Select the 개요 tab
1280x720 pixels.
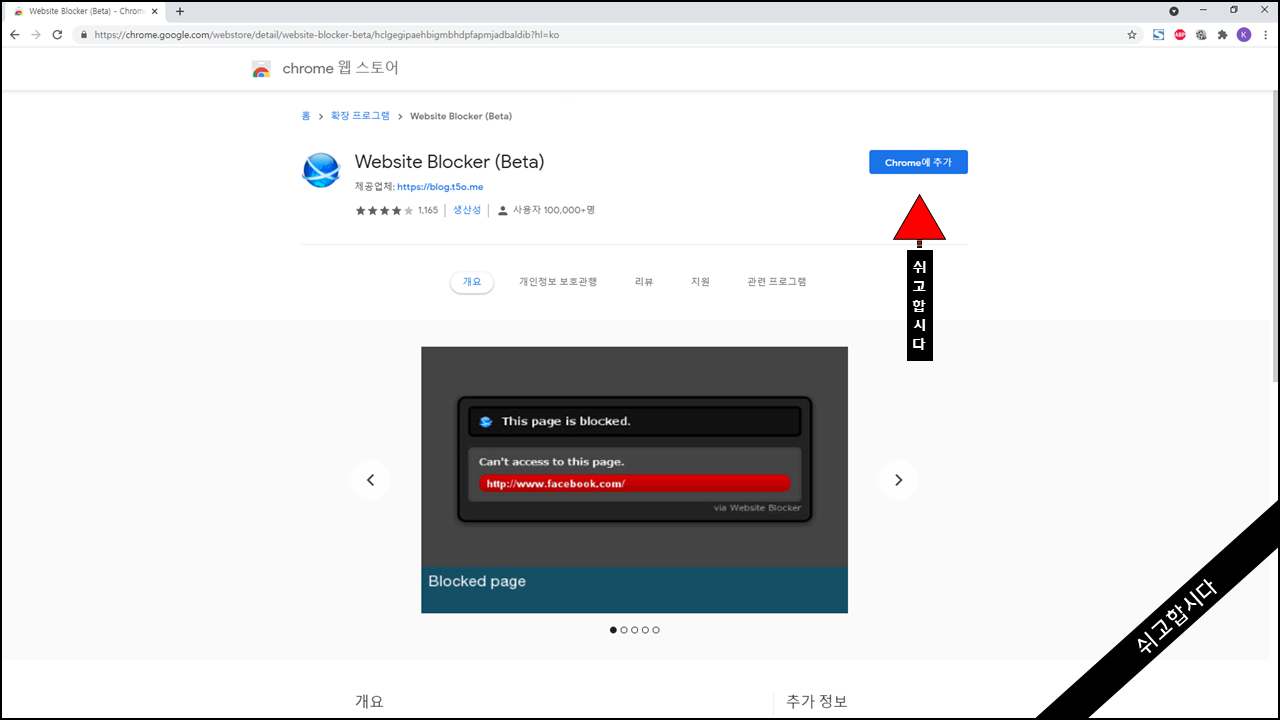tap(471, 282)
